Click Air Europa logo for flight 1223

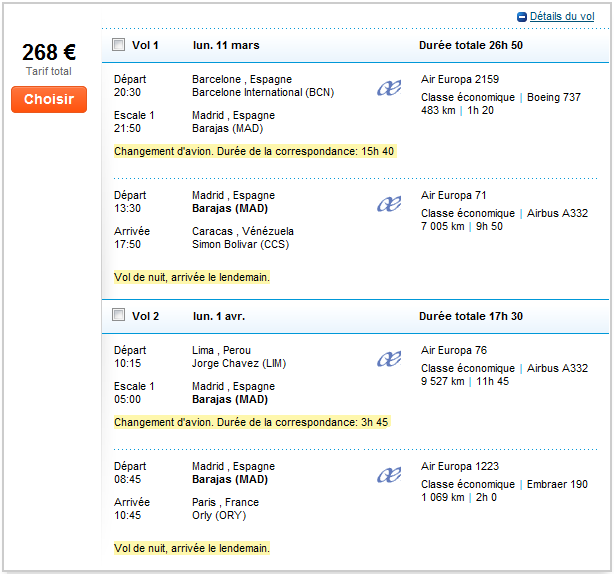pos(388,476)
